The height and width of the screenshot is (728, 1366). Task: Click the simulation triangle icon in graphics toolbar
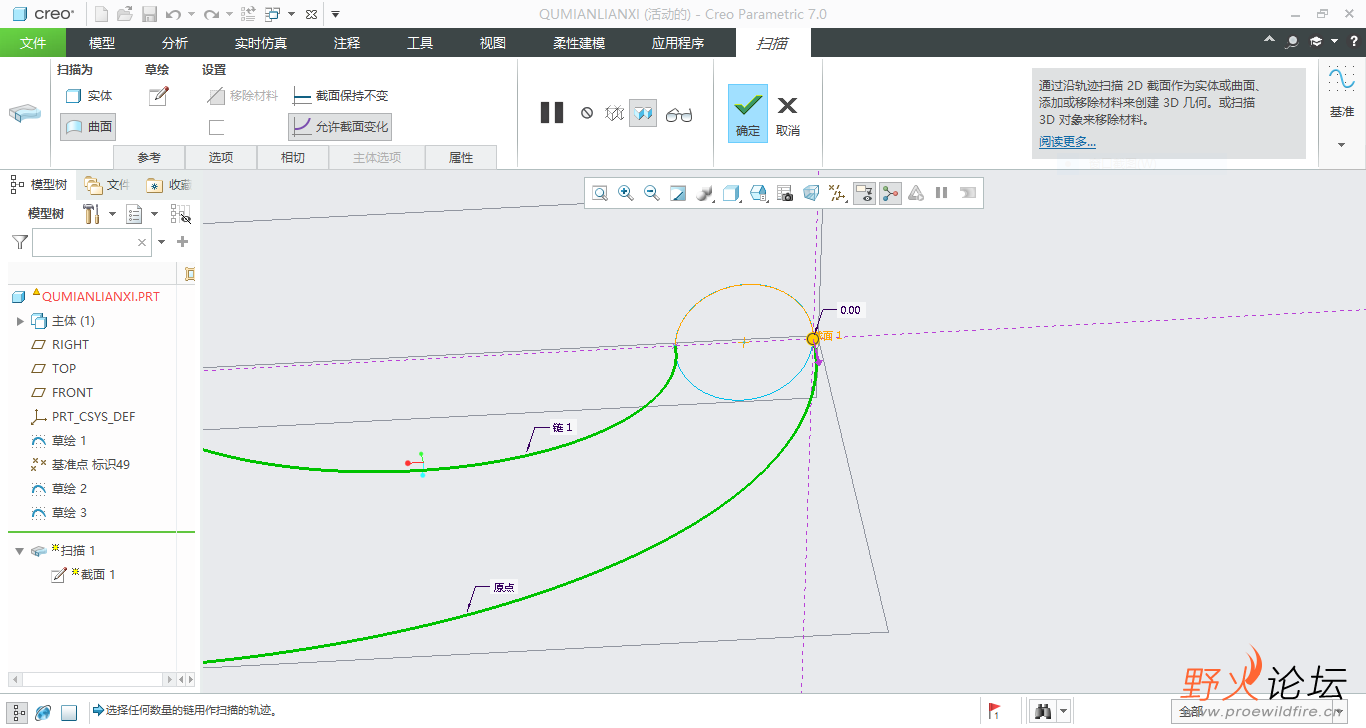916,193
